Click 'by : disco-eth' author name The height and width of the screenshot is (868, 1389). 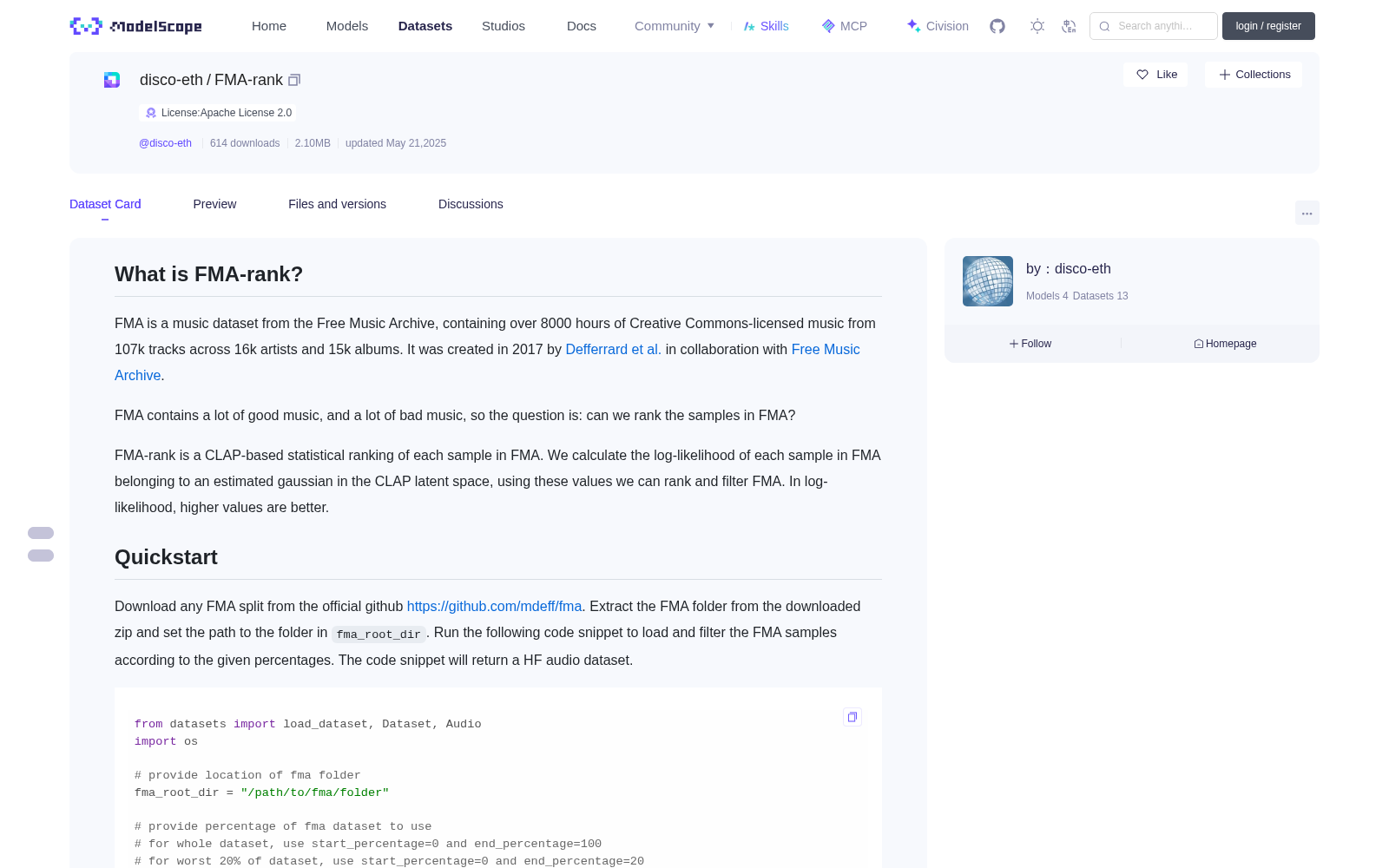pyautogui.click(x=1069, y=269)
